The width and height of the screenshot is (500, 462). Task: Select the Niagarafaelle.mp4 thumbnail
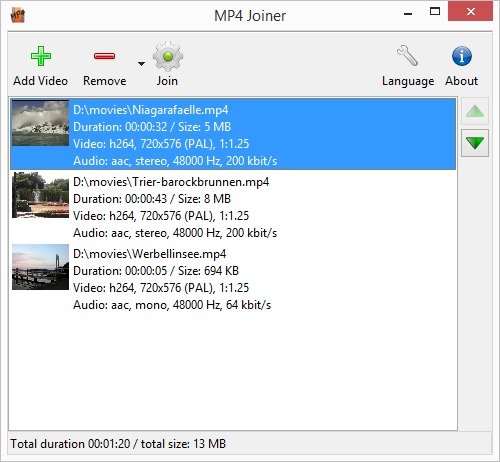click(x=40, y=123)
